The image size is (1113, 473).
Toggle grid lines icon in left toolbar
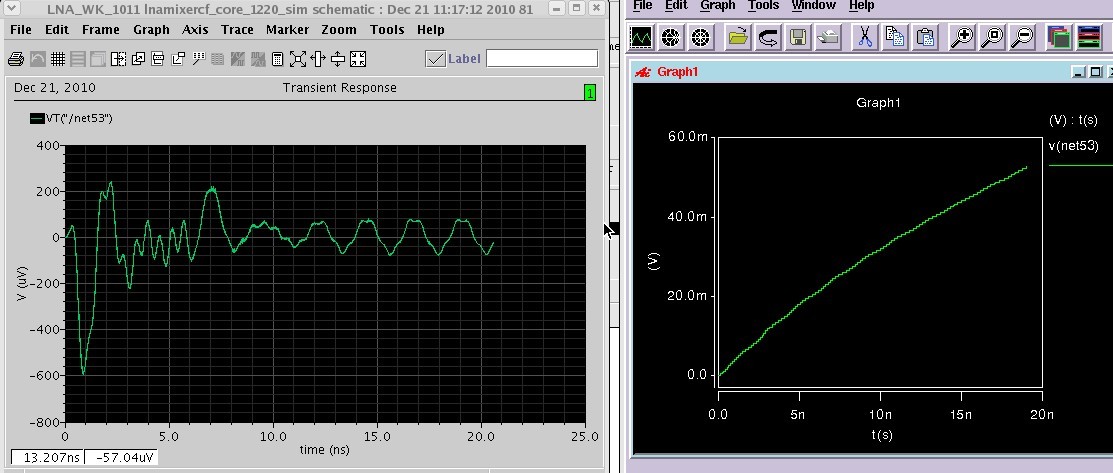[57, 59]
